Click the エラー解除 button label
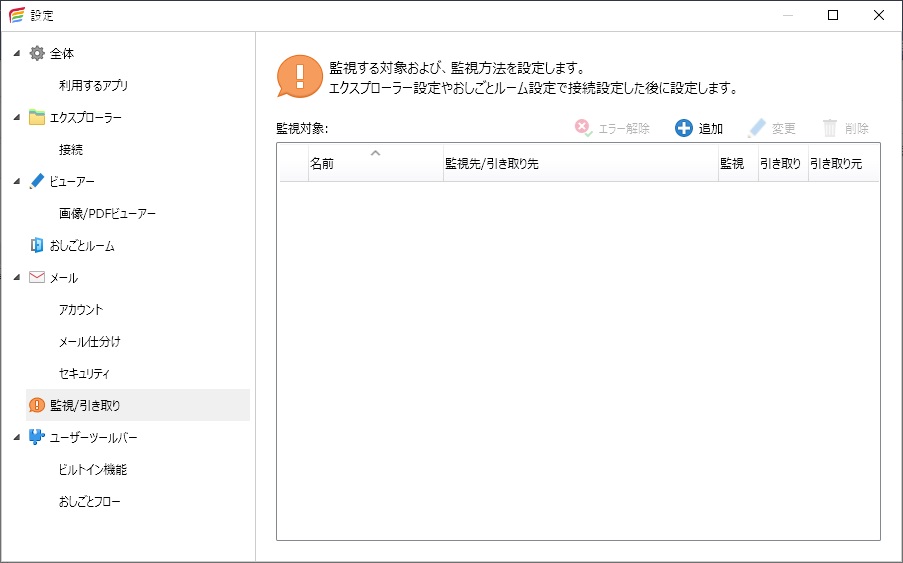The width and height of the screenshot is (903, 563). click(x=624, y=128)
